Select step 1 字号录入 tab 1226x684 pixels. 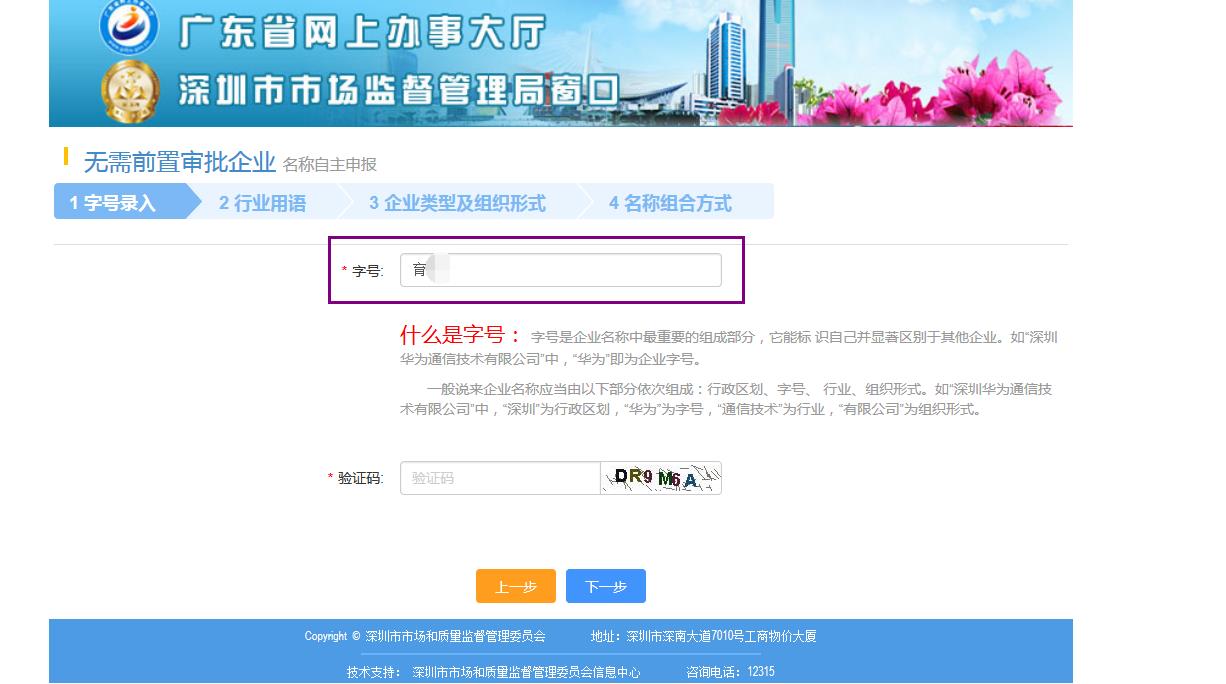113,203
